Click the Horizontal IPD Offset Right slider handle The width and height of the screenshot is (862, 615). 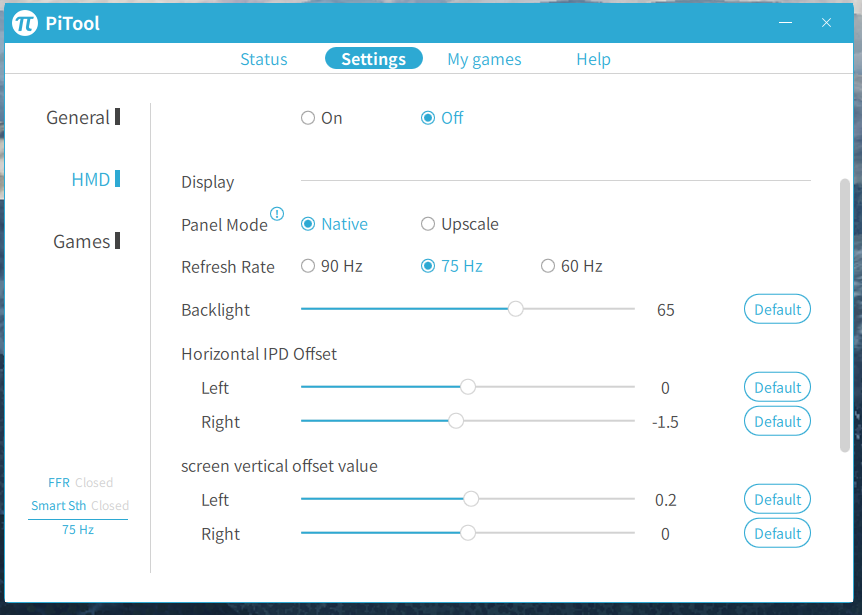tap(456, 421)
